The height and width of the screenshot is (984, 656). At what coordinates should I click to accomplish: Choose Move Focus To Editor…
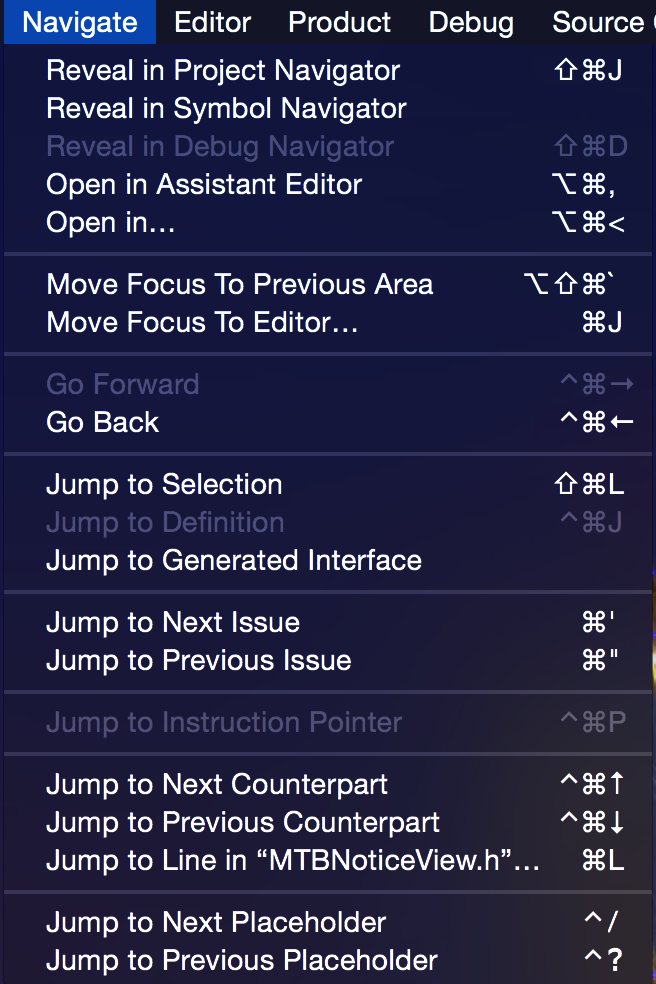[x=202, y=323]
